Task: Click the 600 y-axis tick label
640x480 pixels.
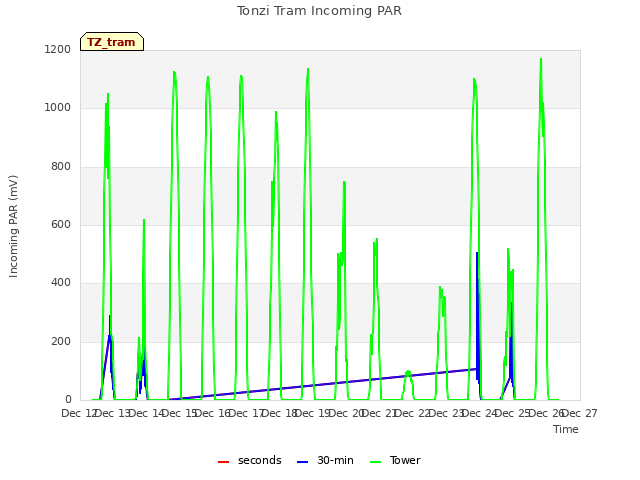Action: coord(61,224)
